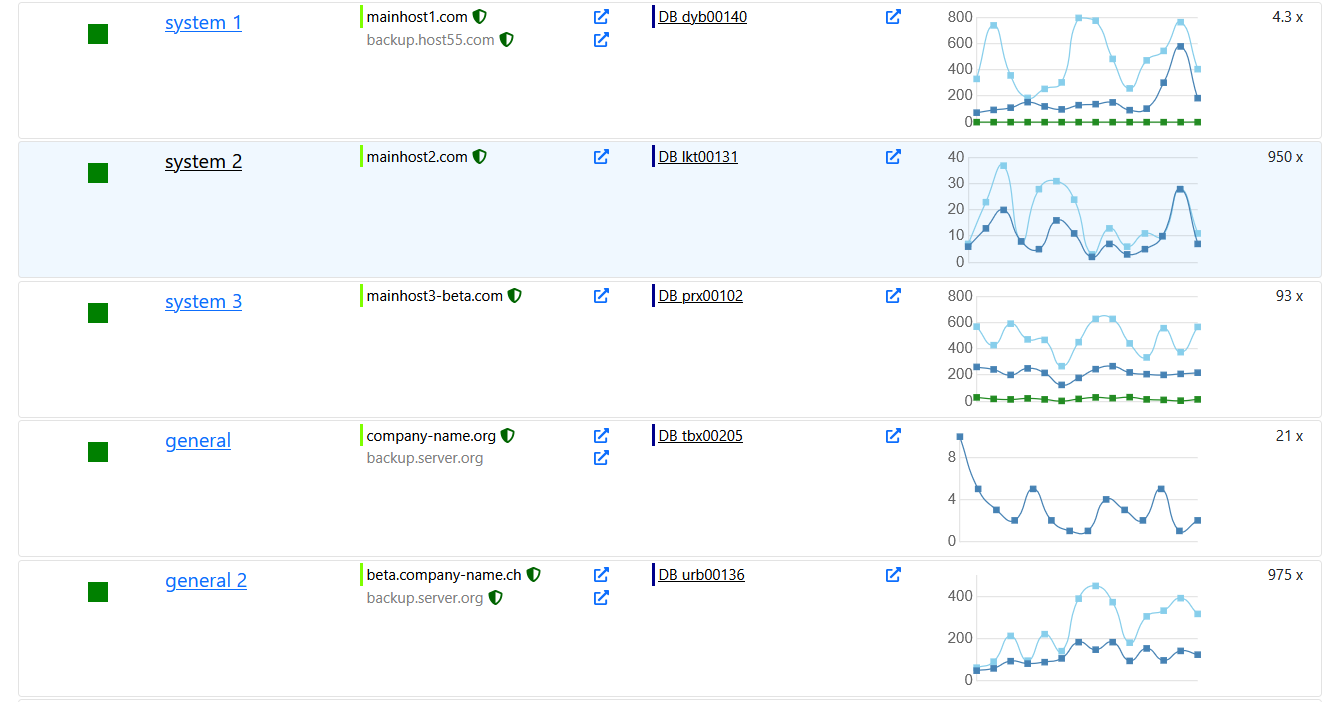Screen dimensions: 1341x702
Task: Open external link for DB dyb00140
Action: 893,17
